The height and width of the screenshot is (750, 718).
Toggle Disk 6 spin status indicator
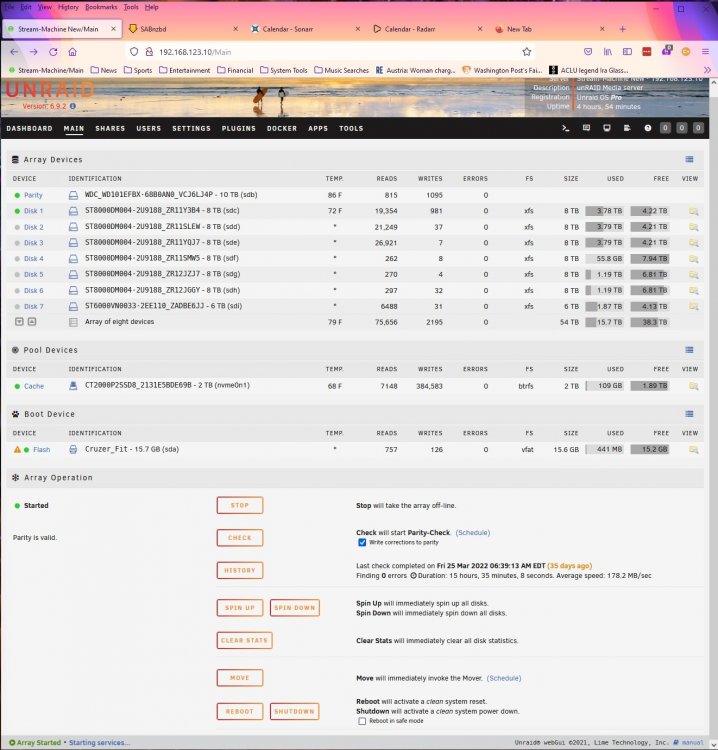(x=17, y=291)
